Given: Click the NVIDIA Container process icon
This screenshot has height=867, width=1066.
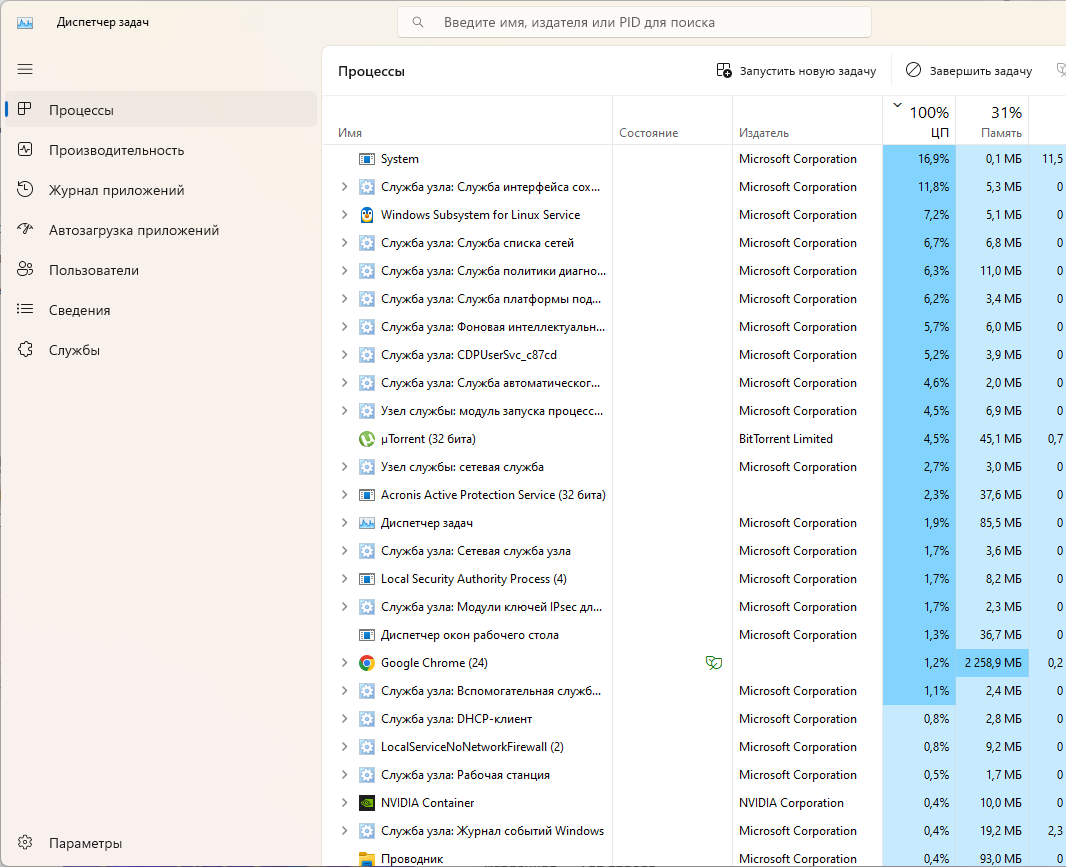Looking at the screenshot, I should (x=367, y=803).
